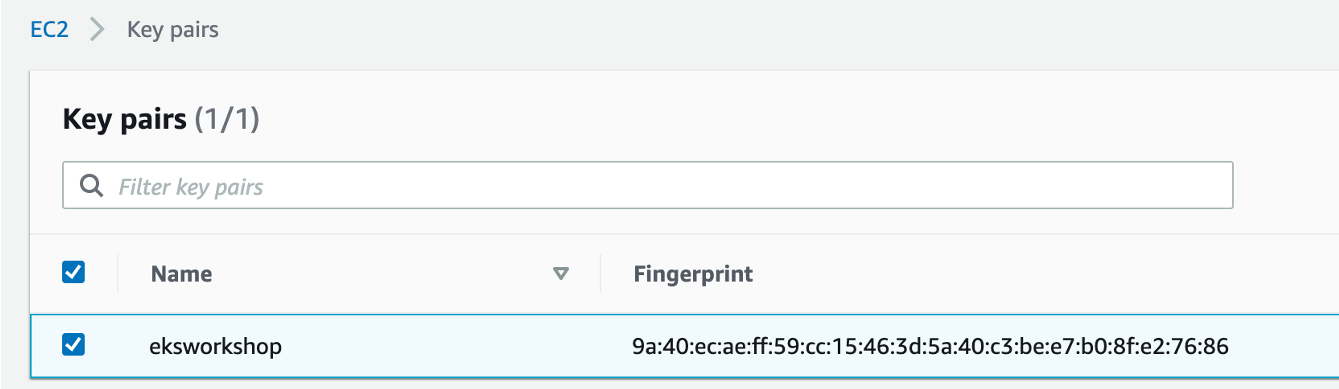Click the magnifier icon in the filter box
Screen dimensions: 1339x389
pyautogui.click(x=91, y=186)
